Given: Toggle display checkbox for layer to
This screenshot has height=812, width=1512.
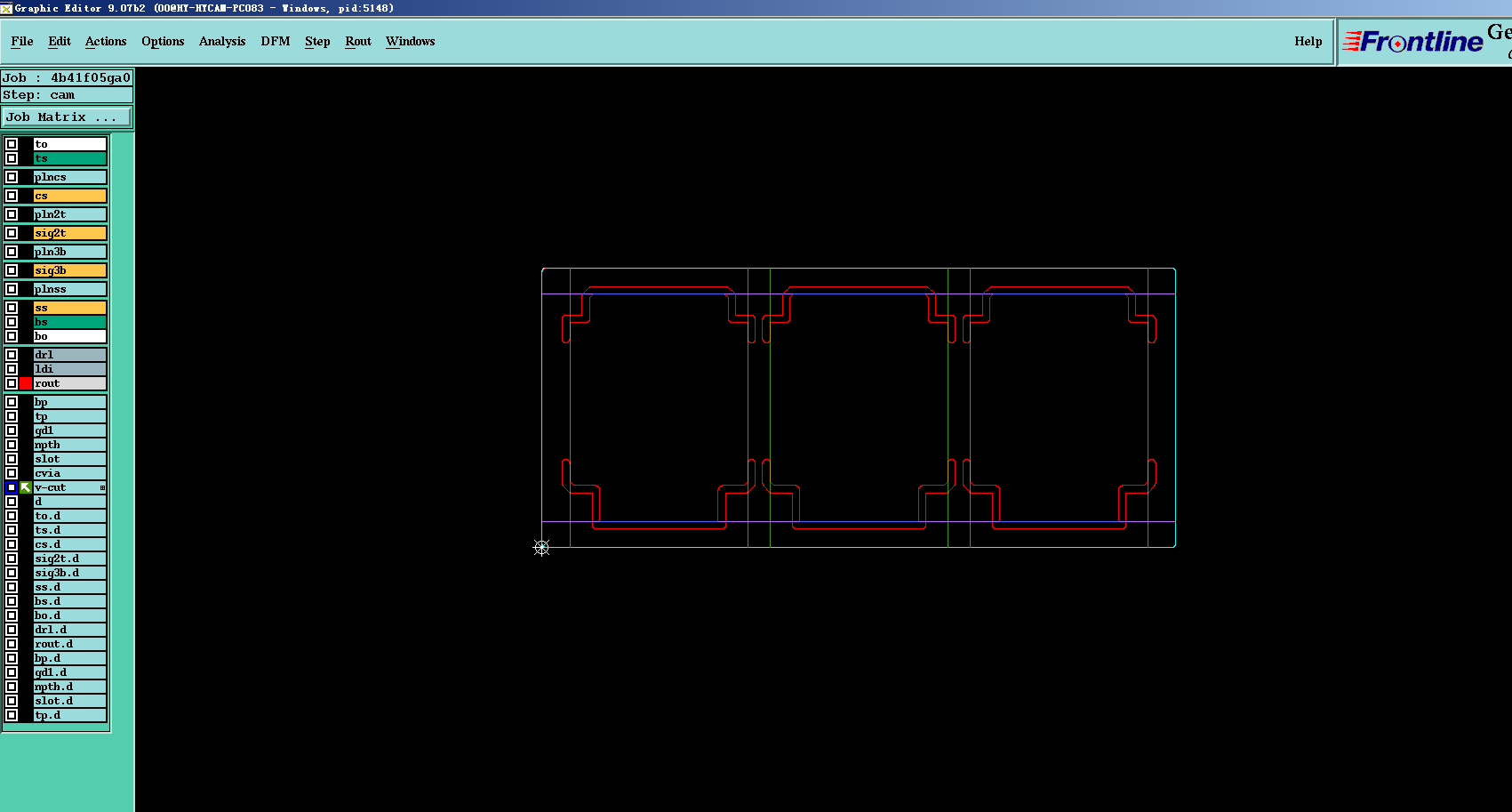Looking at the screenshot, I should [x=12, y=144].
